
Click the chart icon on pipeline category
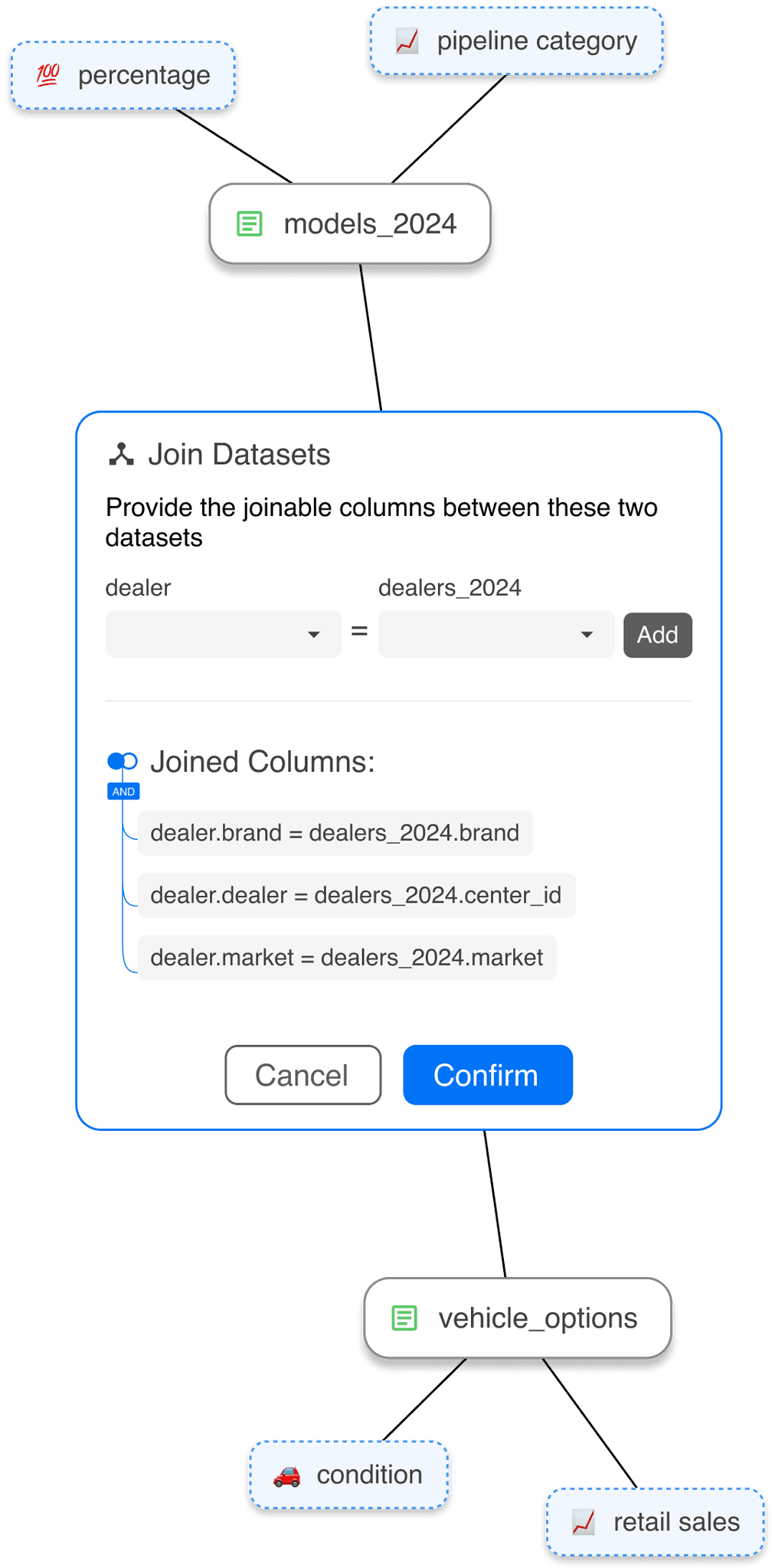[407, 41]
